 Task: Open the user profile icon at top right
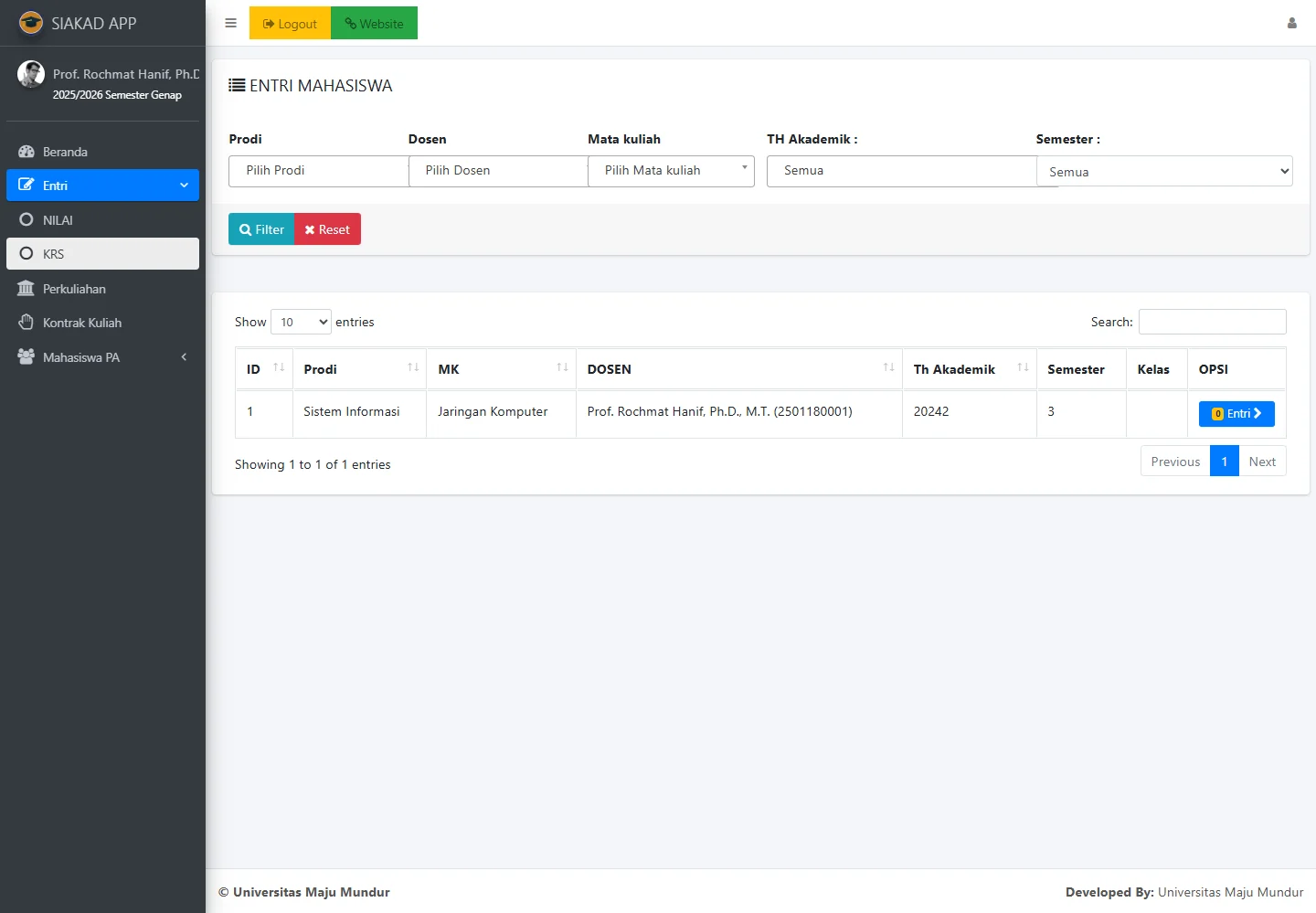(1291, 23)
